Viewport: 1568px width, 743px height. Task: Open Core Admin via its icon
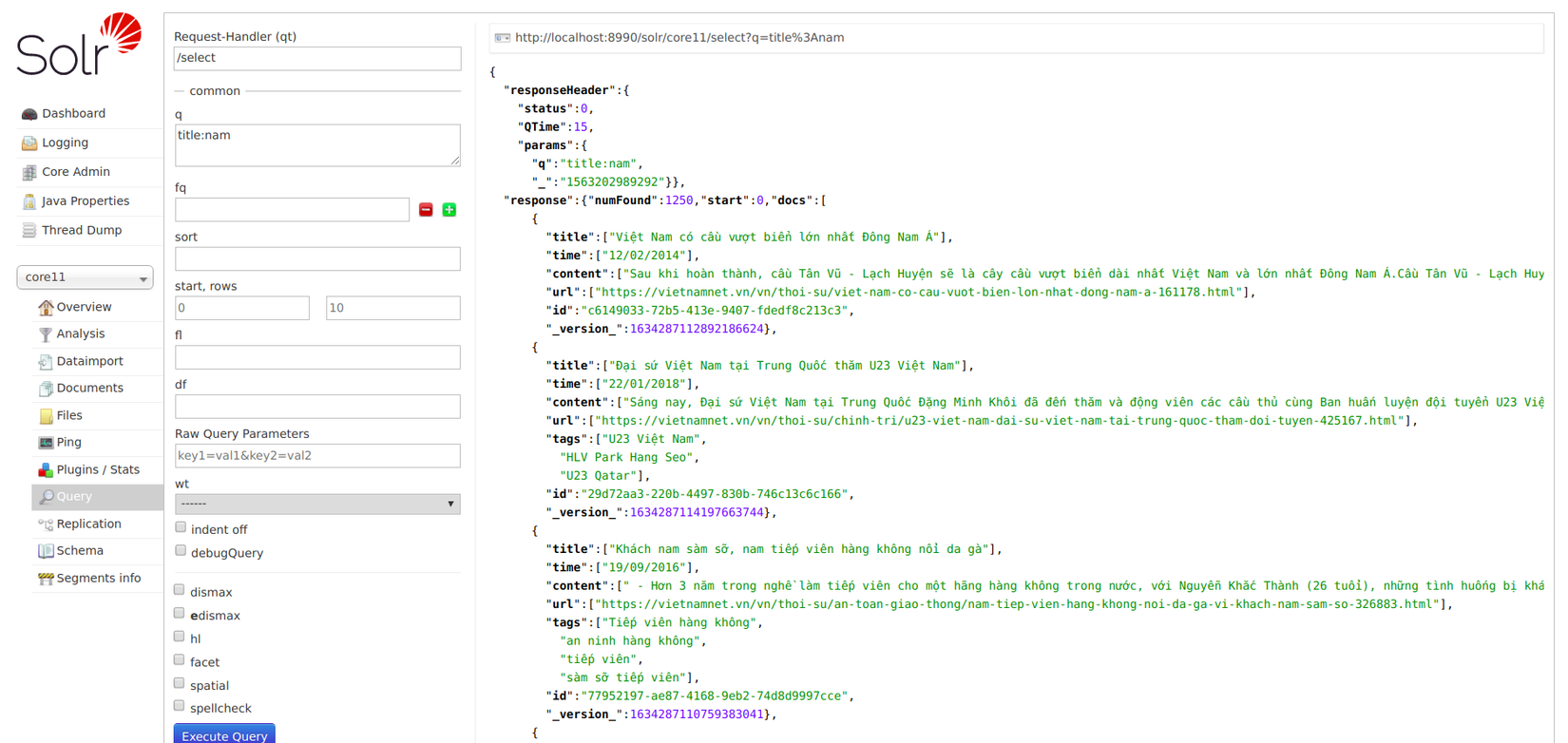click(x=29, y=173)
